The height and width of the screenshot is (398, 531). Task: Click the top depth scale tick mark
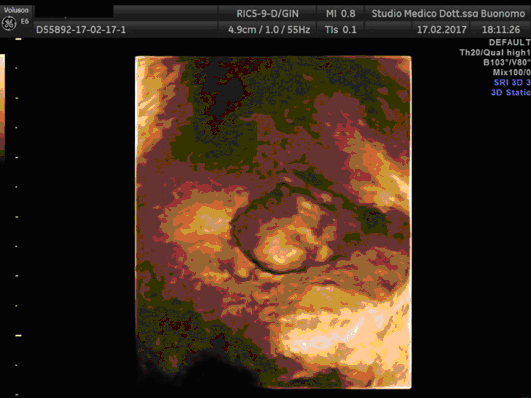18,39
